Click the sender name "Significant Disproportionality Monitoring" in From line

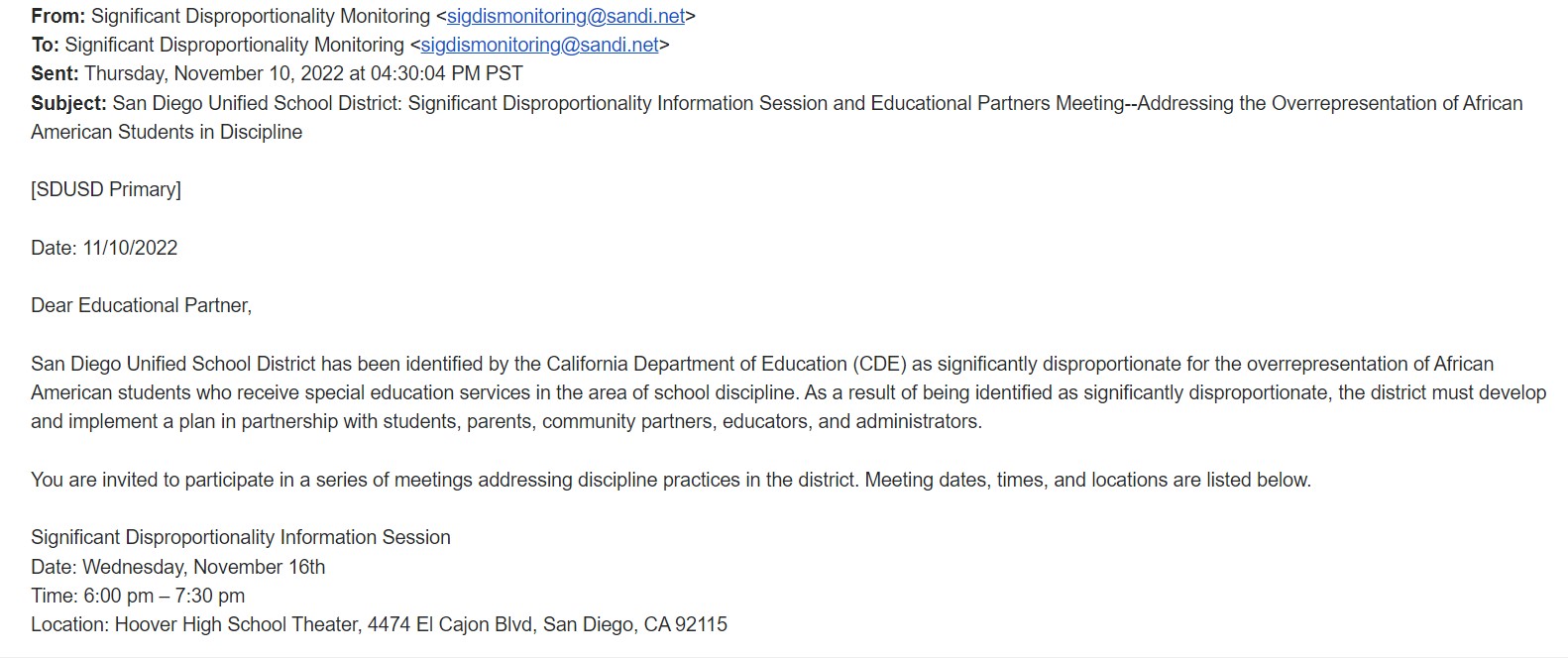pos(260,16)
